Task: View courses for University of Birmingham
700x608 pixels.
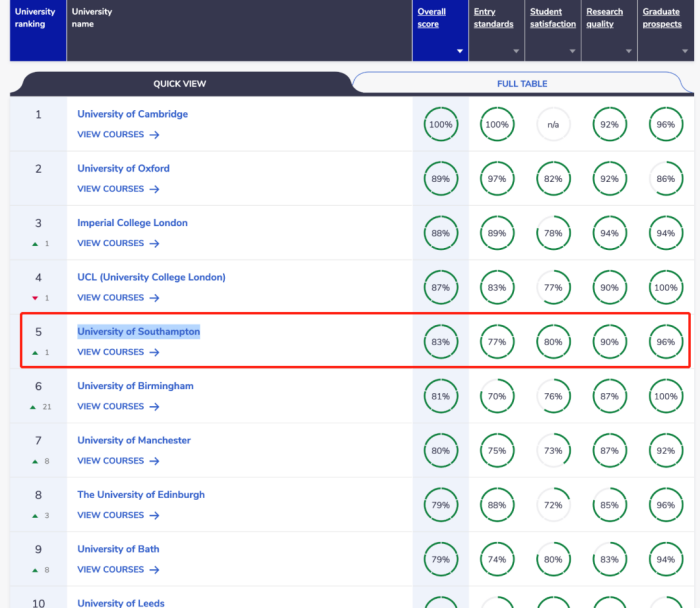Action: pos(118,407)
